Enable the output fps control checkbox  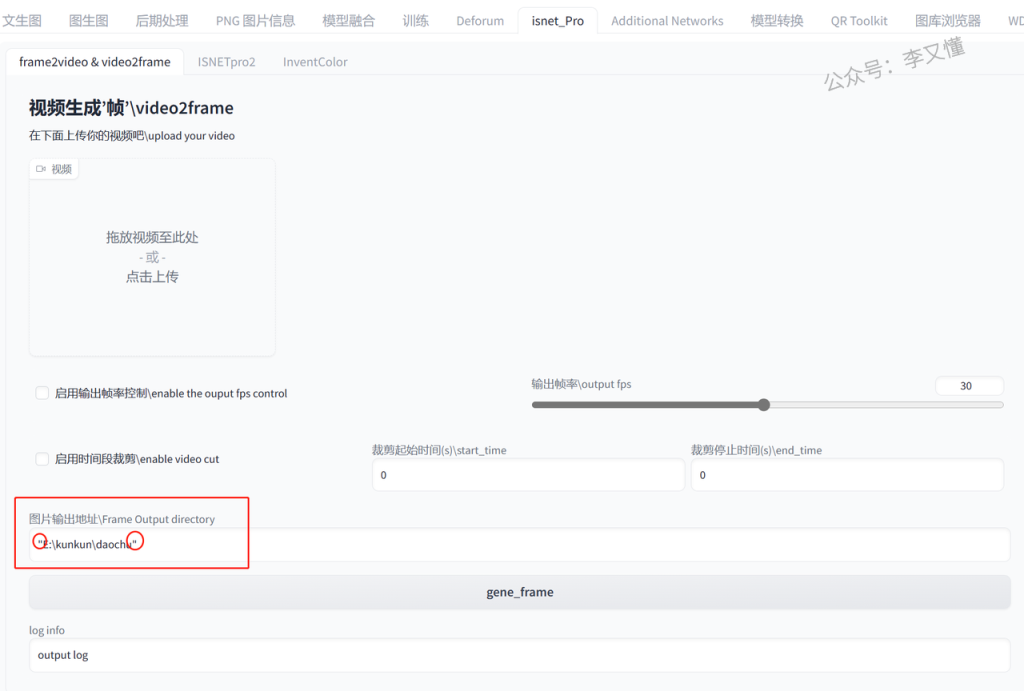[x=42, y=393]
